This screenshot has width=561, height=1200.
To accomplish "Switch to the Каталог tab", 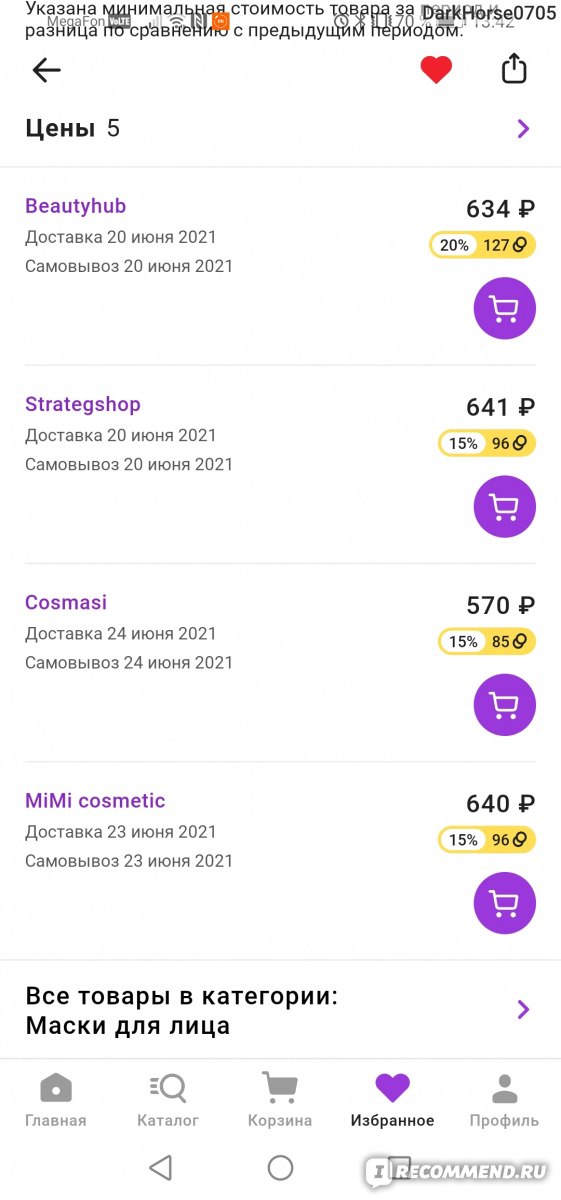I will [x=168, y=1100].
